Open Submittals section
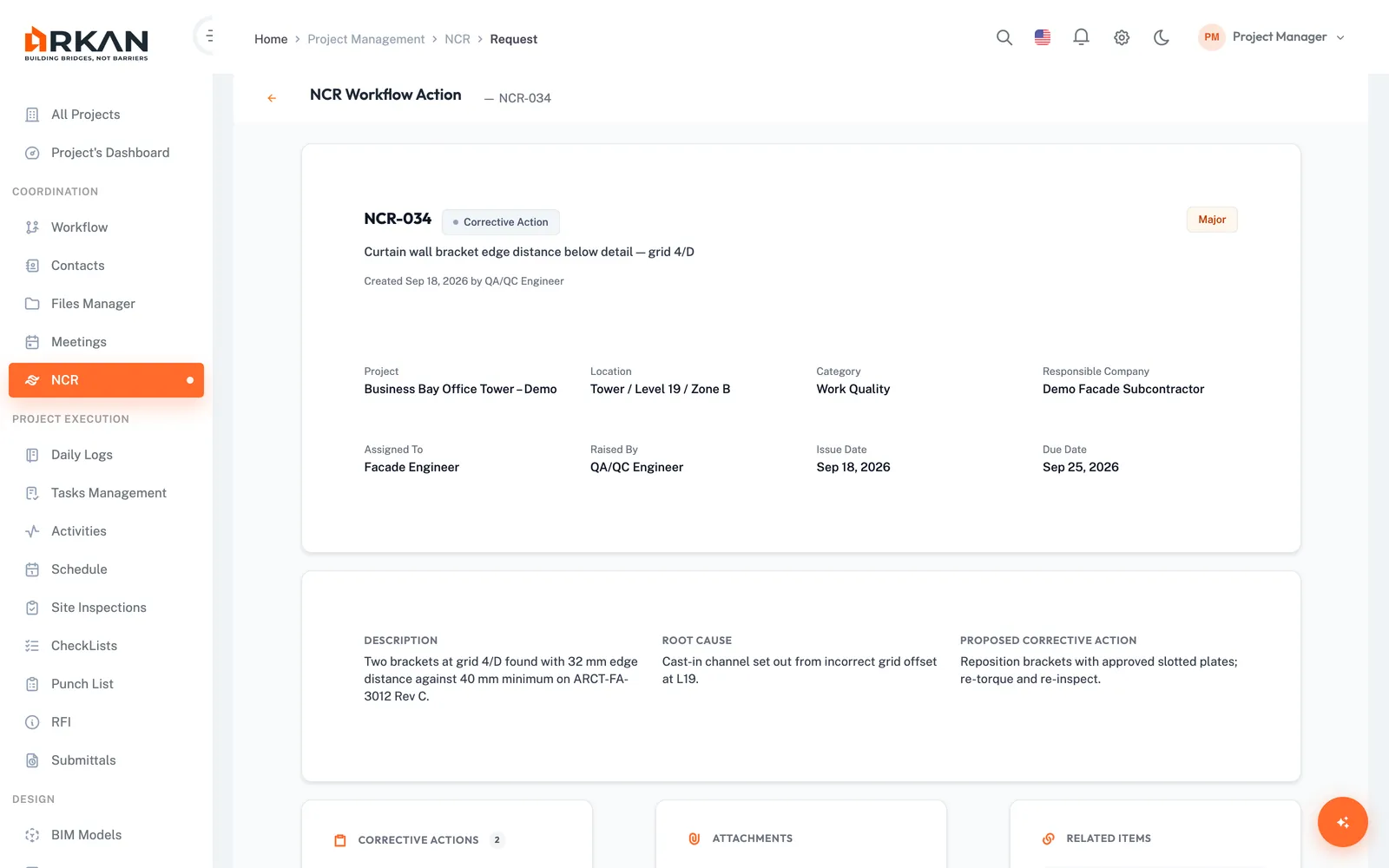Image resolution: width=1389 pixels, height=868 pixels. coord(106,760)
